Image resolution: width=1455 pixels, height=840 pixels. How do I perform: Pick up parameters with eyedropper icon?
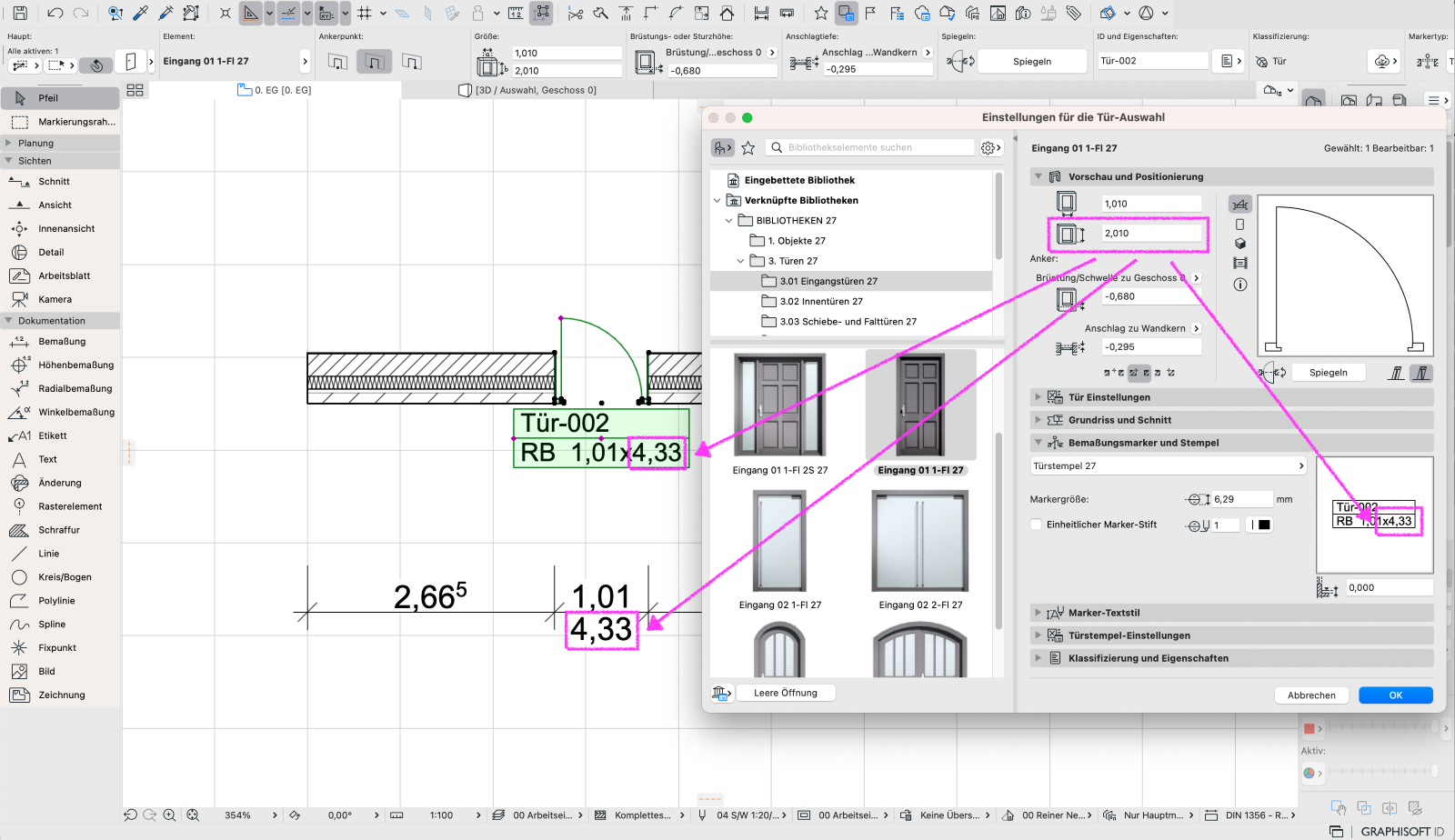pyautogui.click(x=141, y=13)
